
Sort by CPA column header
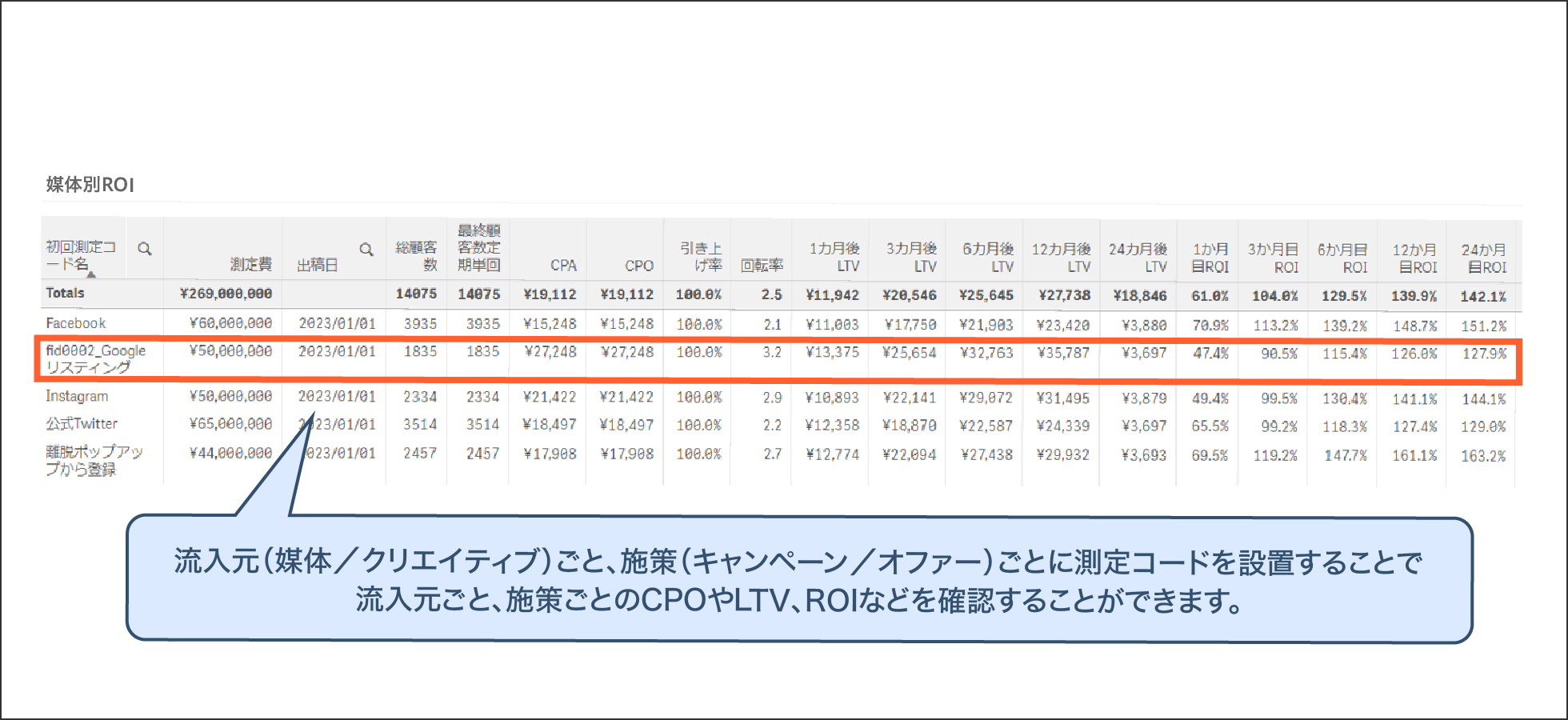pyautogui.click(x=562, y=266)
